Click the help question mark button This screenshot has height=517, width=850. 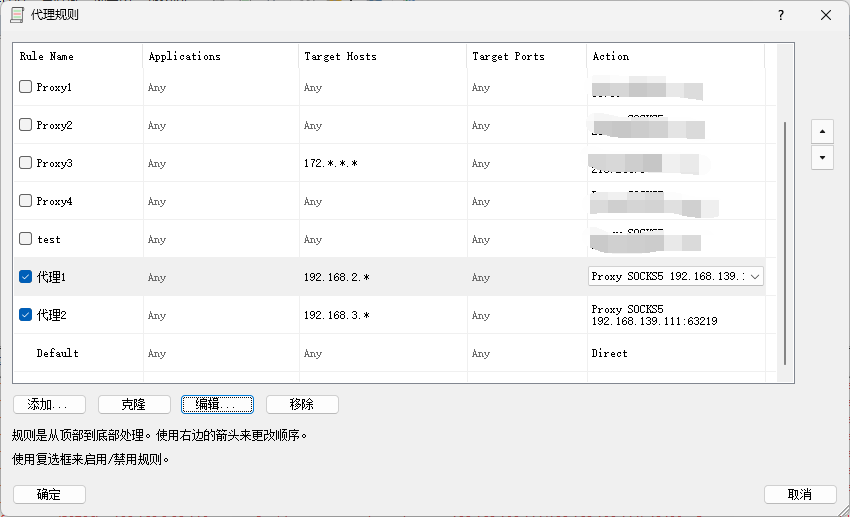point(781,15)
